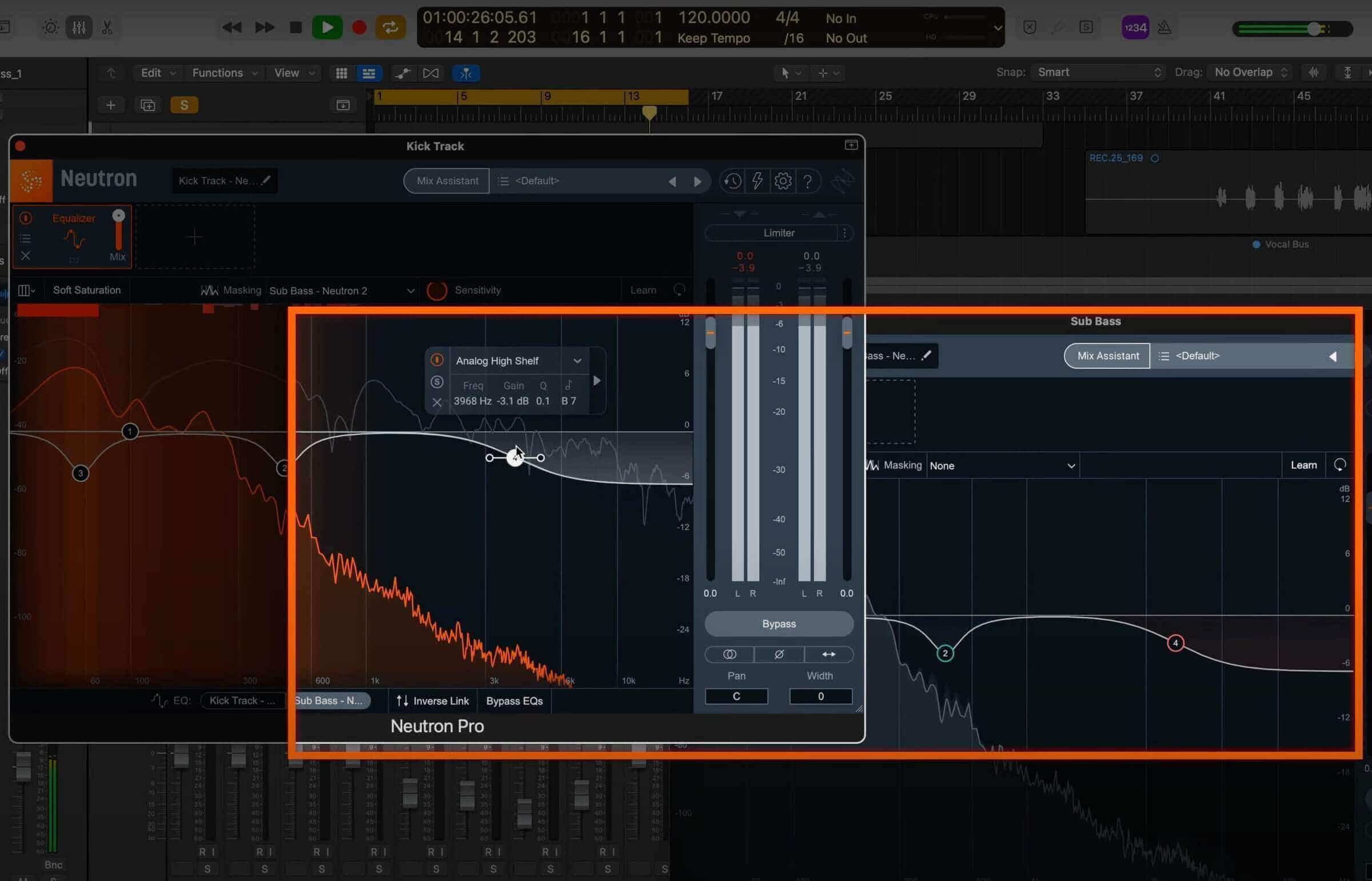Image resolution: width=1372 pixels, height=881 pixels.
Task: Click the phase invert icon under Bypass
Action: (x=779, y=654)
